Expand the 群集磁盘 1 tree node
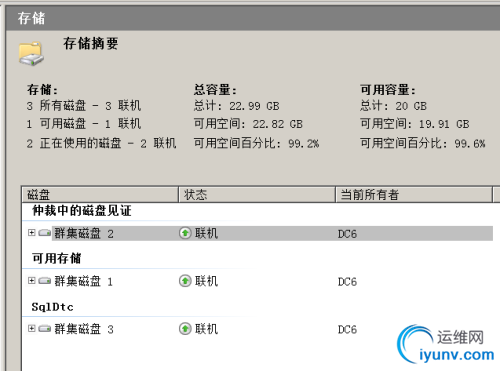Screen dimensions: 500x371 (x=31, y=281)
